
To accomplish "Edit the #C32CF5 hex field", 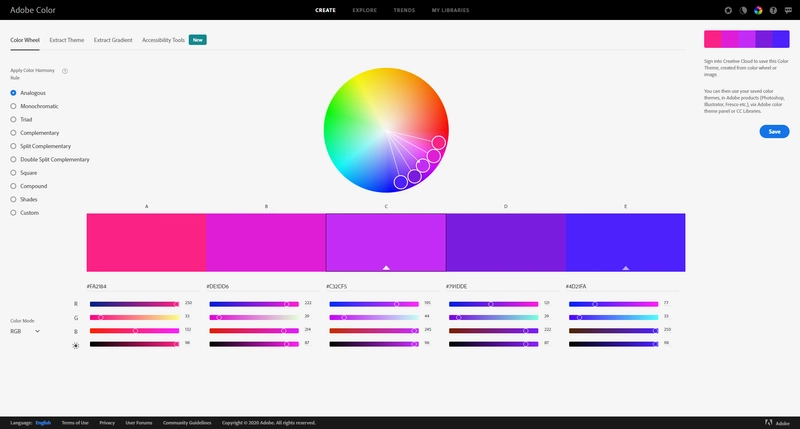I will tap(382, 287).
